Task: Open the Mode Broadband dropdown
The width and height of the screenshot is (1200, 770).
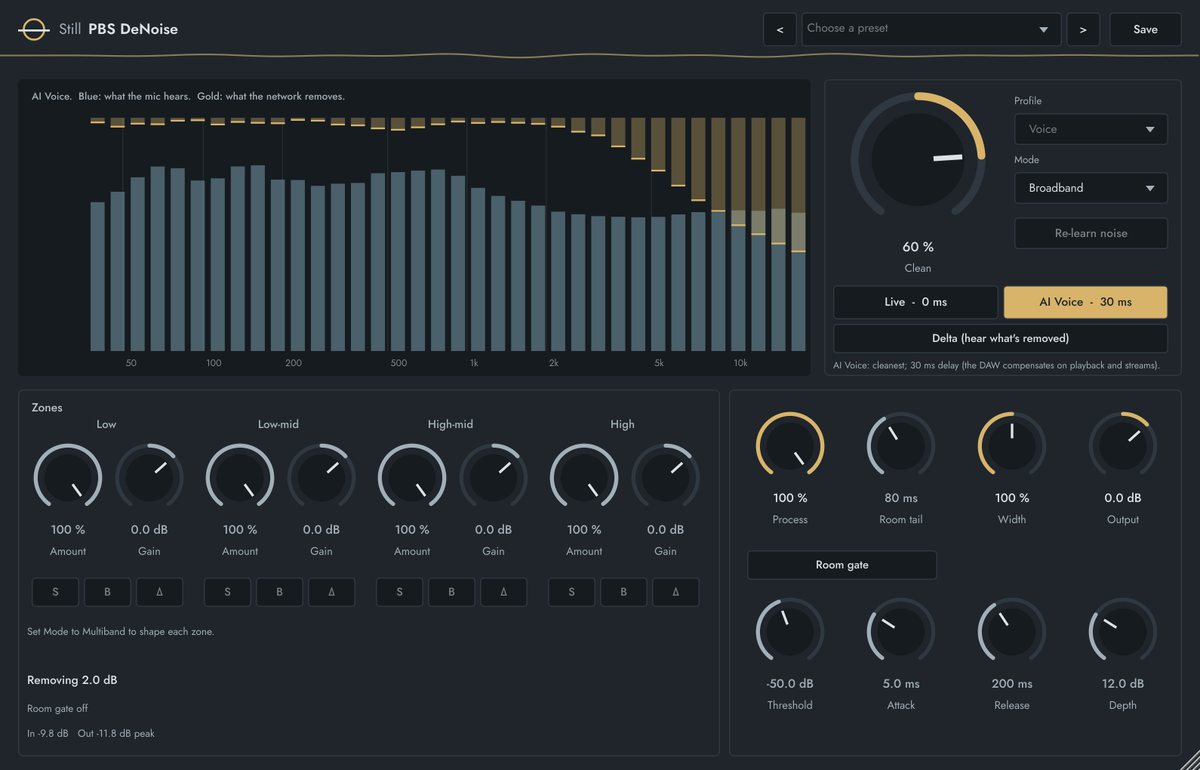Action: click(1091, 187)
